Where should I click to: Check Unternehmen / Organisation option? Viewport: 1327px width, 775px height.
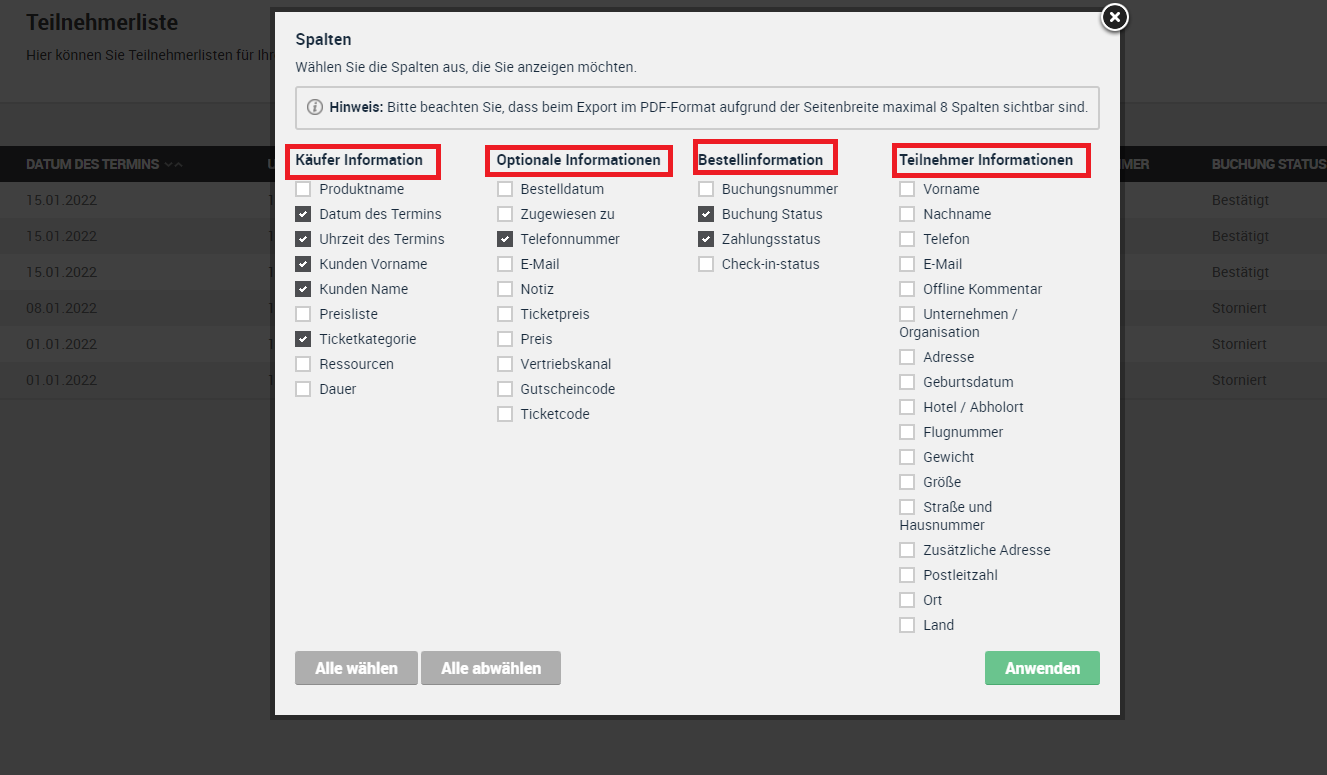(907, 314)
